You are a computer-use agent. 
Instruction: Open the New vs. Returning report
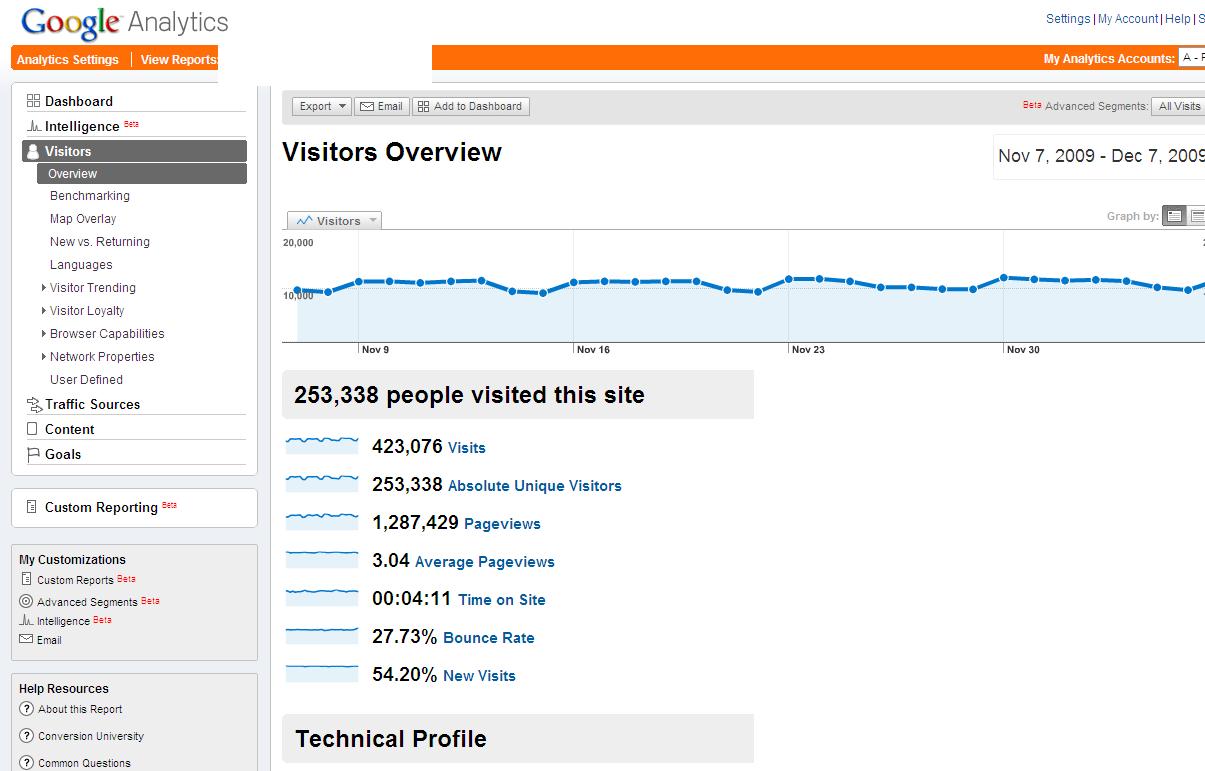100,242
